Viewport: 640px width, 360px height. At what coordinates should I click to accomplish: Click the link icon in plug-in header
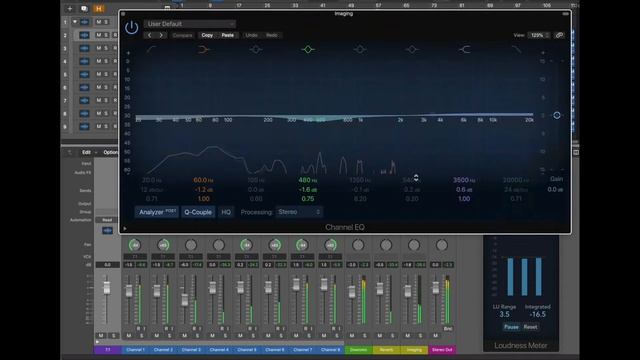[x=559, y=35]
